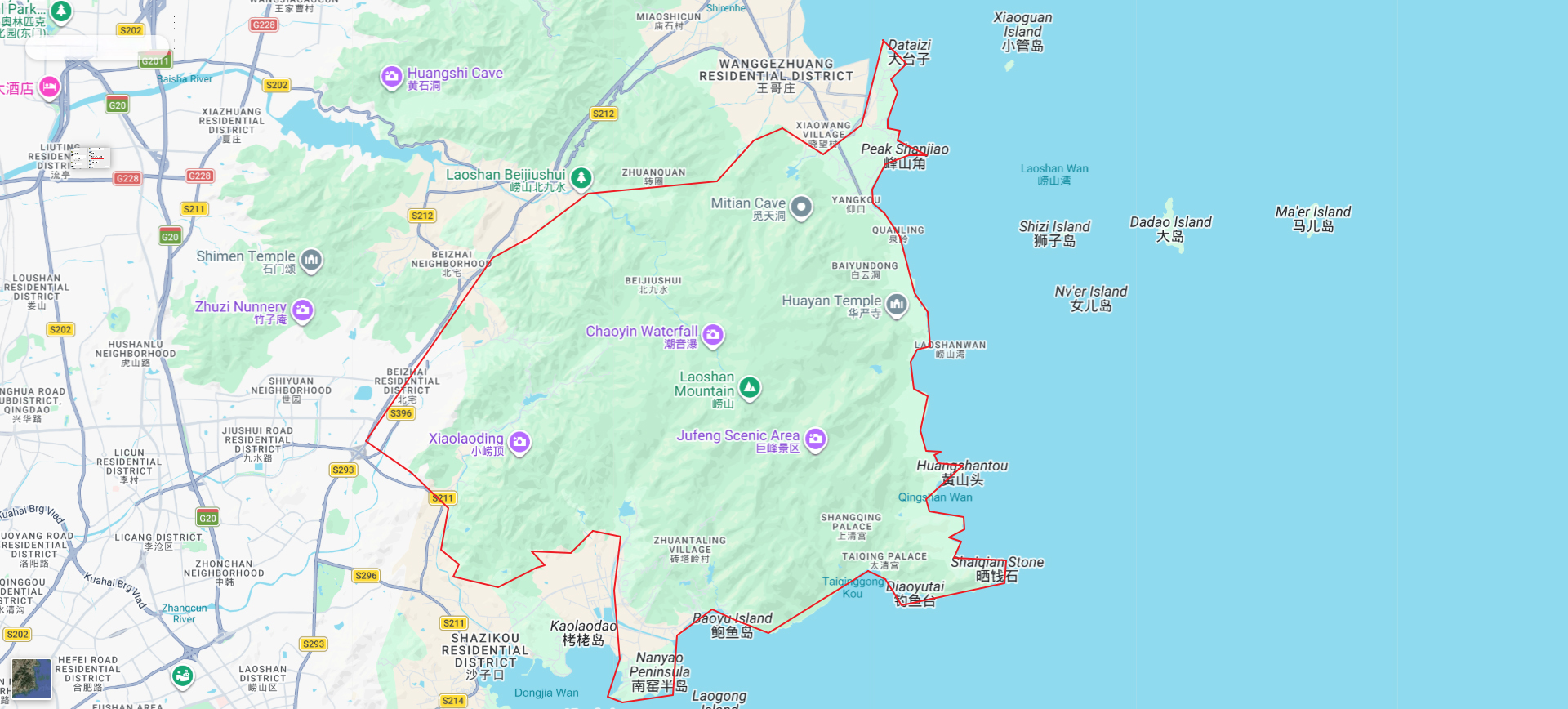The image size is (1568, 709).
Task: Select the Shazikou Residential District label
Action: (x=485, y=656)
